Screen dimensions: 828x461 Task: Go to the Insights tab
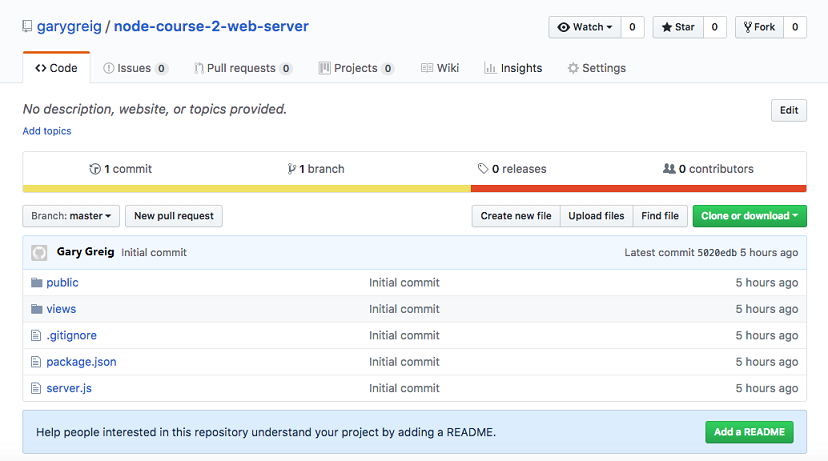pyautogui.click(x=513, y=68)
